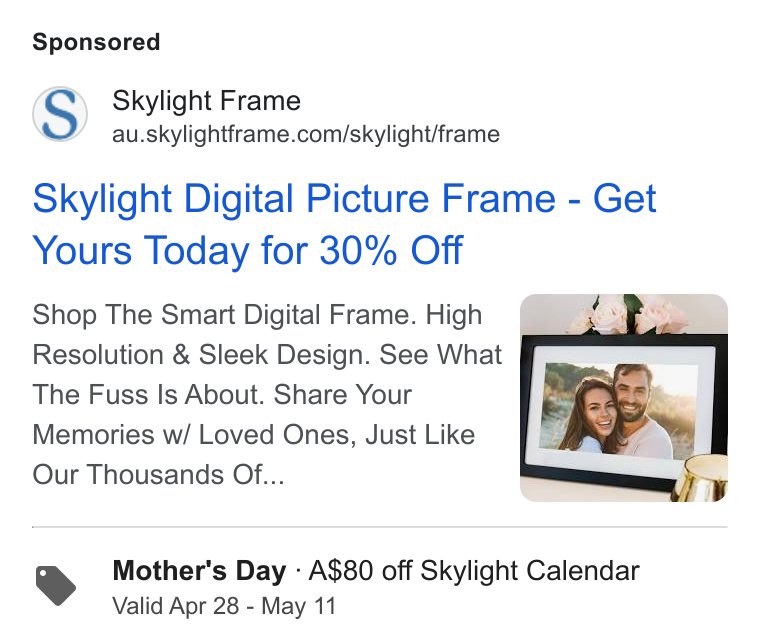Image resolution: width=760 pixels, height=644 pixels.
Task: Click the grey price tag icon
Action: (56, 585)
